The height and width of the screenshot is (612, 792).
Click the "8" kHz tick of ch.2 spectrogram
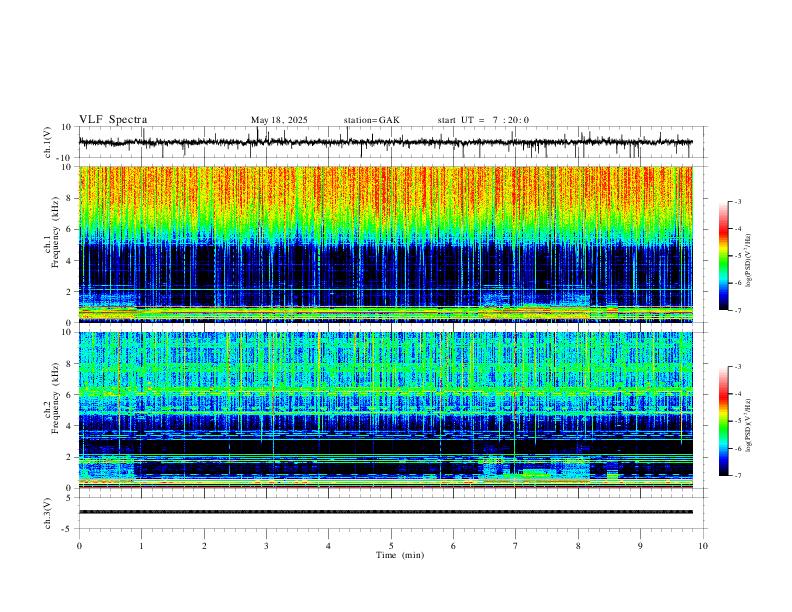(x=69, y=364)
